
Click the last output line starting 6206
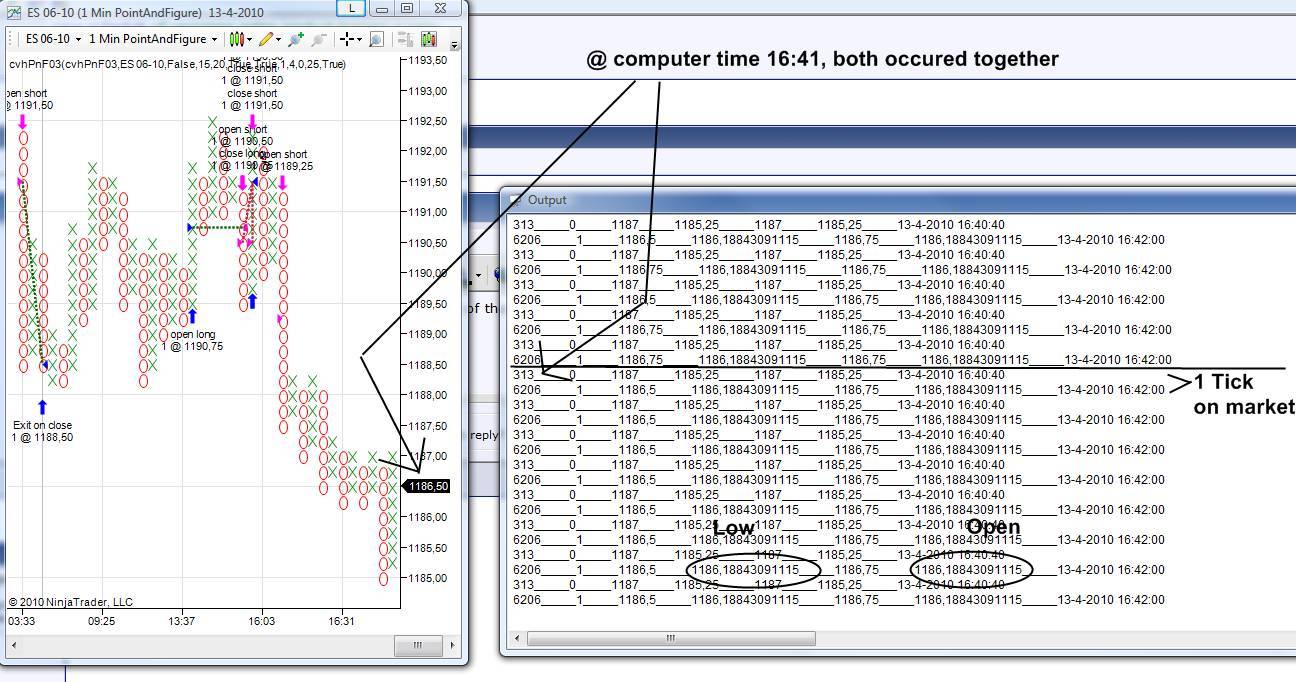pos(838,600)
